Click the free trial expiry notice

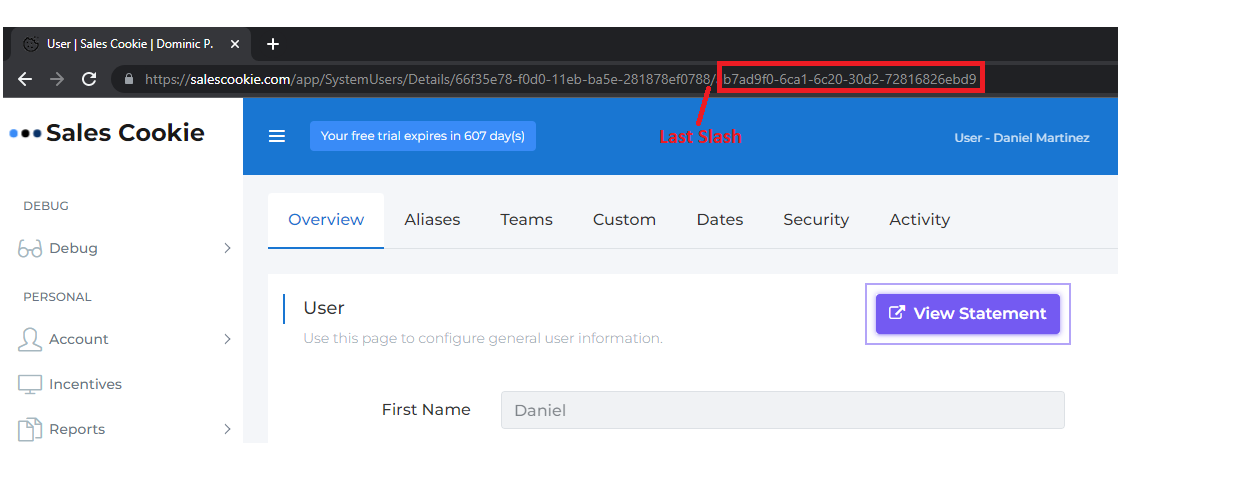pos(423,136)
